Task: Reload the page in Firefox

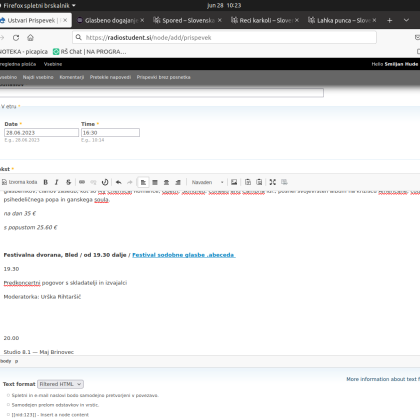Action: [x=16, y=38]
